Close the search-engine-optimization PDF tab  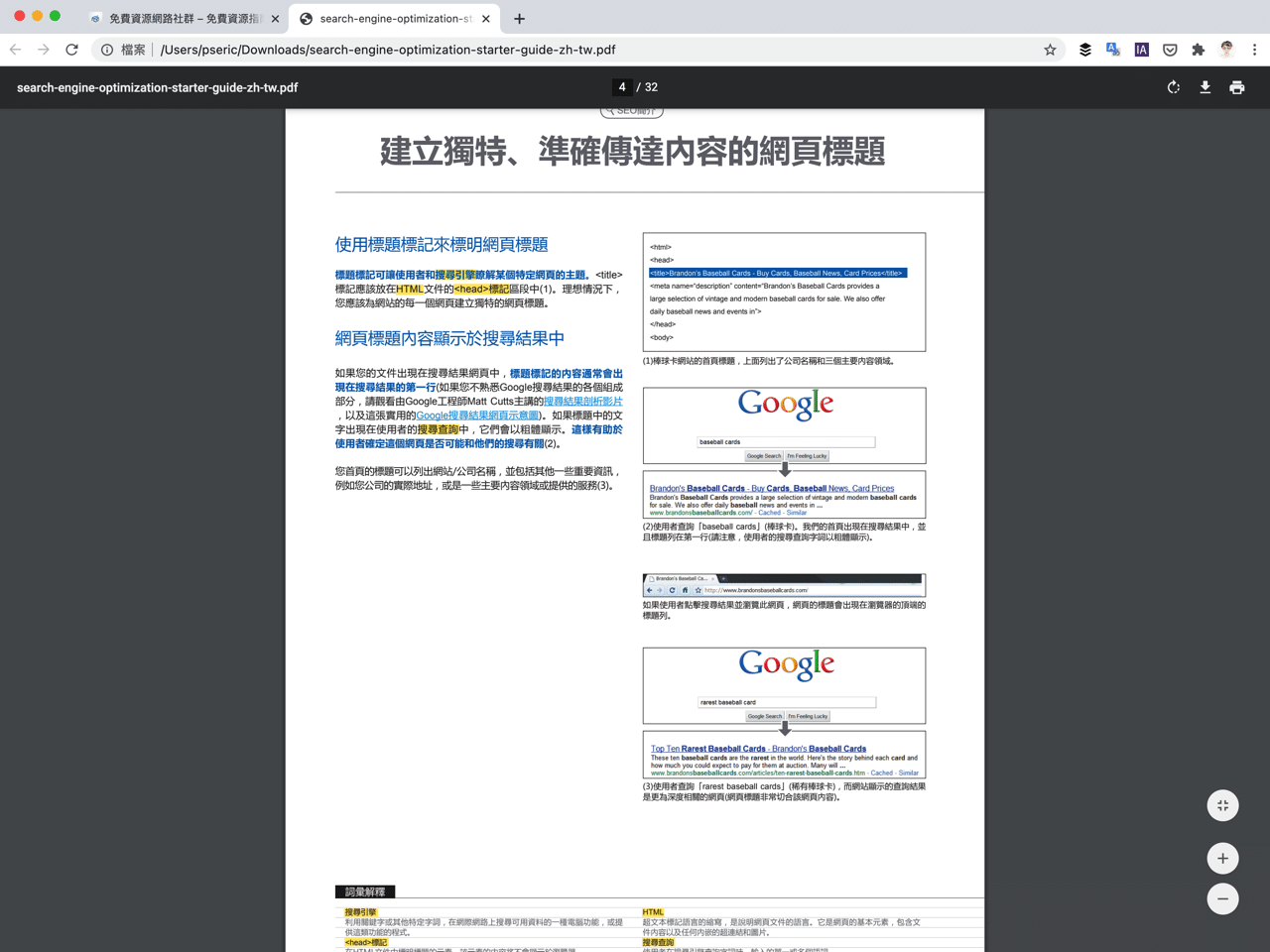pos(485,19)
